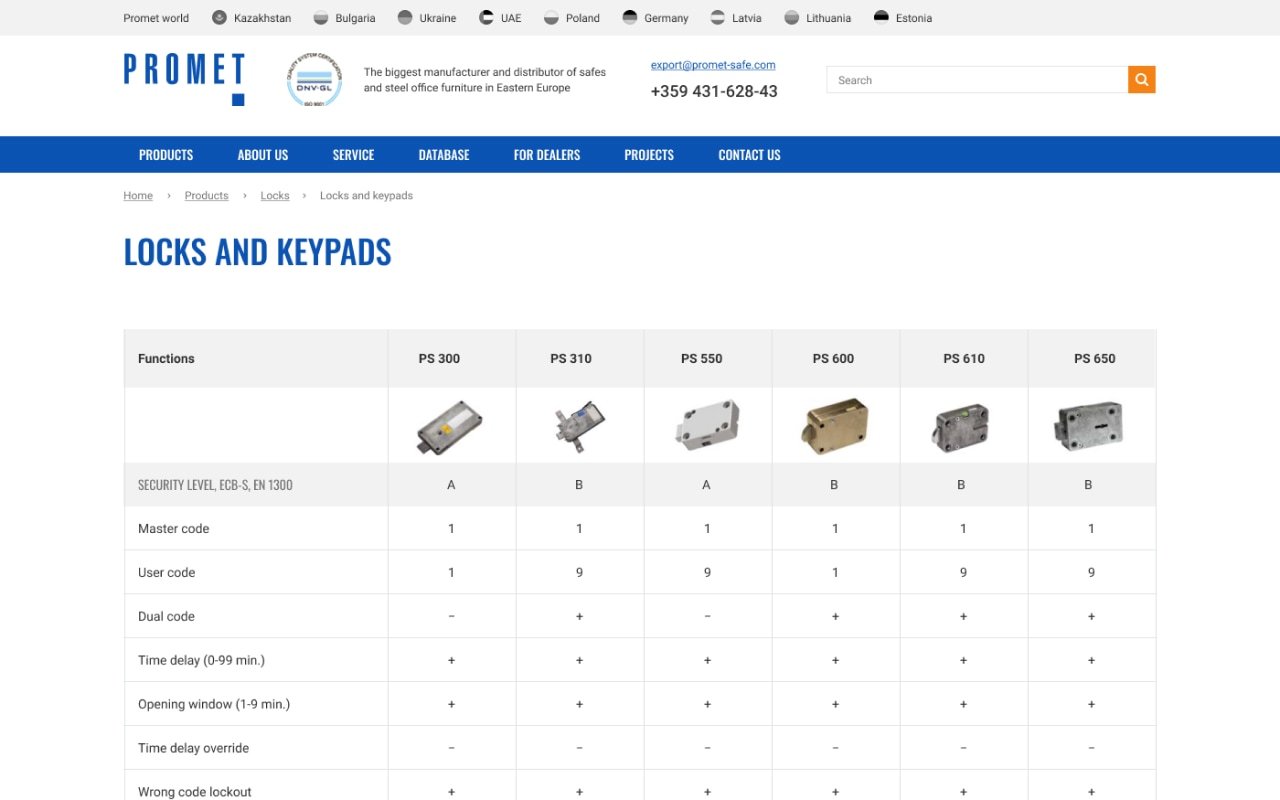The height and width of the screenshot is (800, 1280).
Task: Click the 'Locks and Keypads' page heading
Action: [258, 252]
